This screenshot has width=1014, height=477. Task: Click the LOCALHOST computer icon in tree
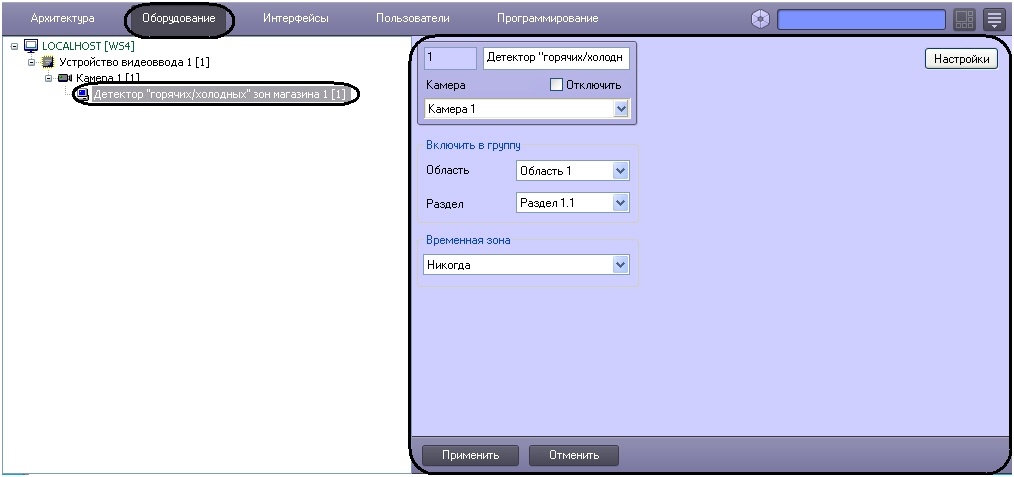tap(30, 46)
